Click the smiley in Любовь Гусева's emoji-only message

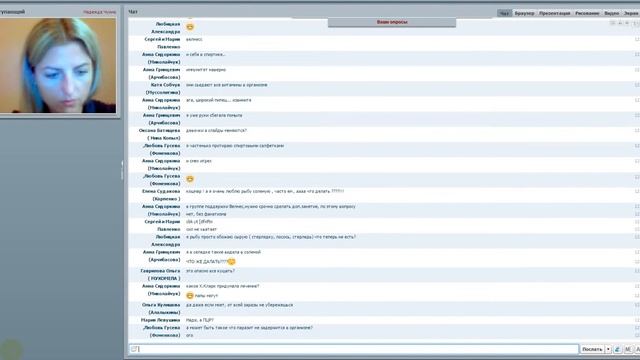click(190, 179)
